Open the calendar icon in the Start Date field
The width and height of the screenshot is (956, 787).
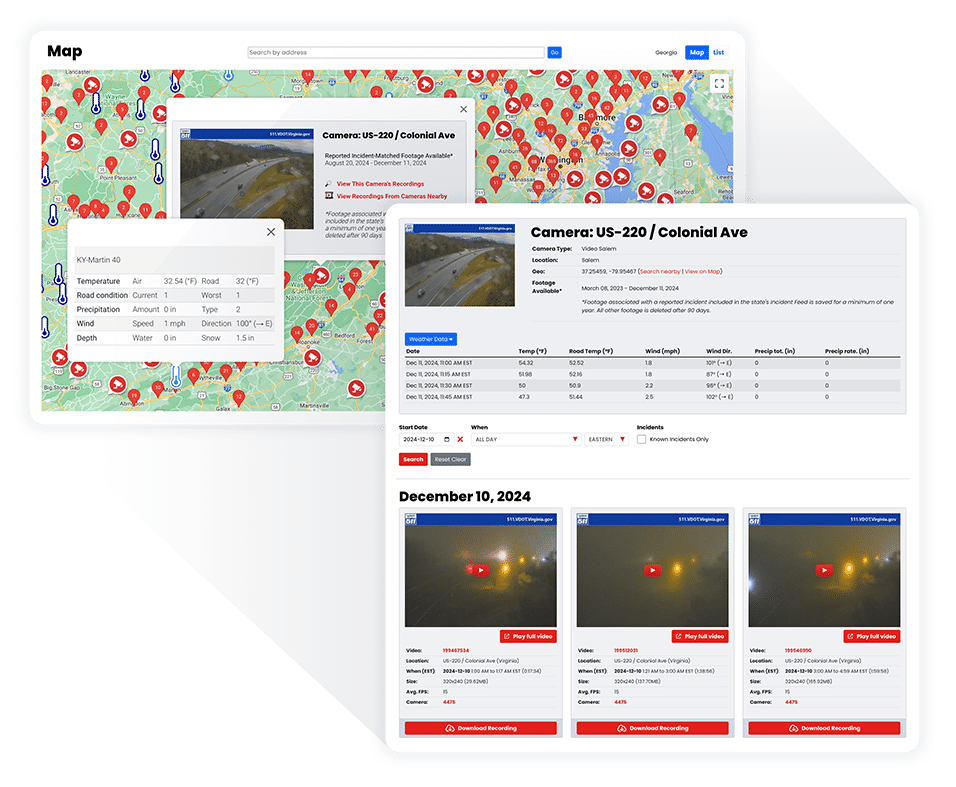tap(445, 439)
